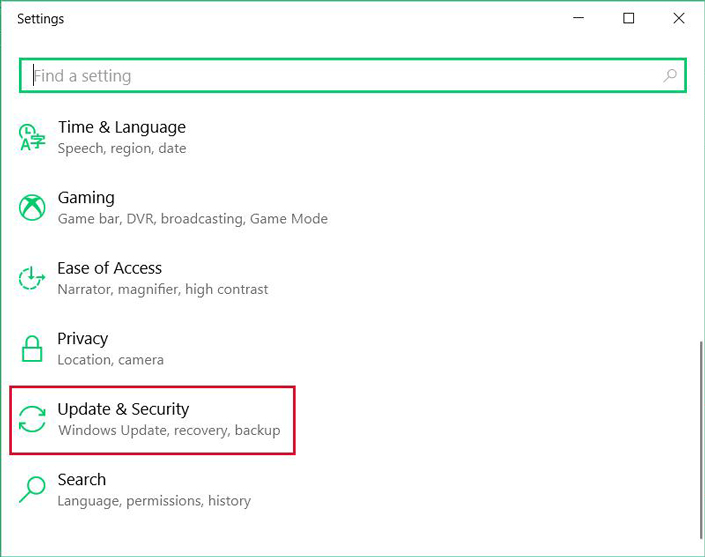705x557 pixels.
Task: Open Update & Security settings
Action: 152,420
